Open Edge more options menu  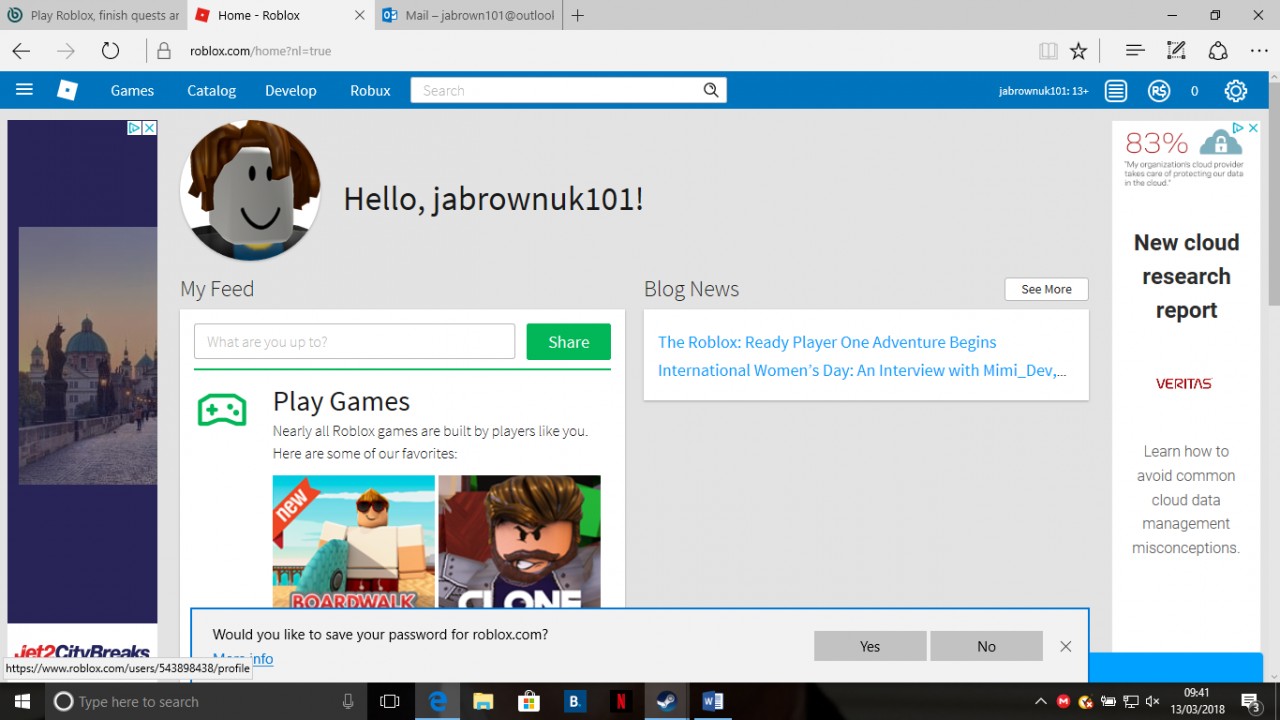pos(1259,51)
